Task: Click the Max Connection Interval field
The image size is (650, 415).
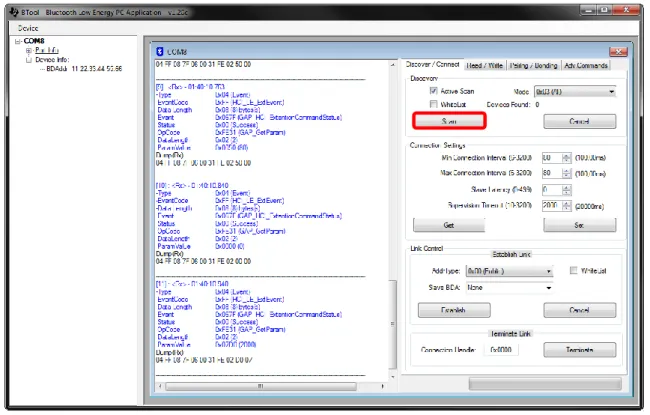Action: 552,173
